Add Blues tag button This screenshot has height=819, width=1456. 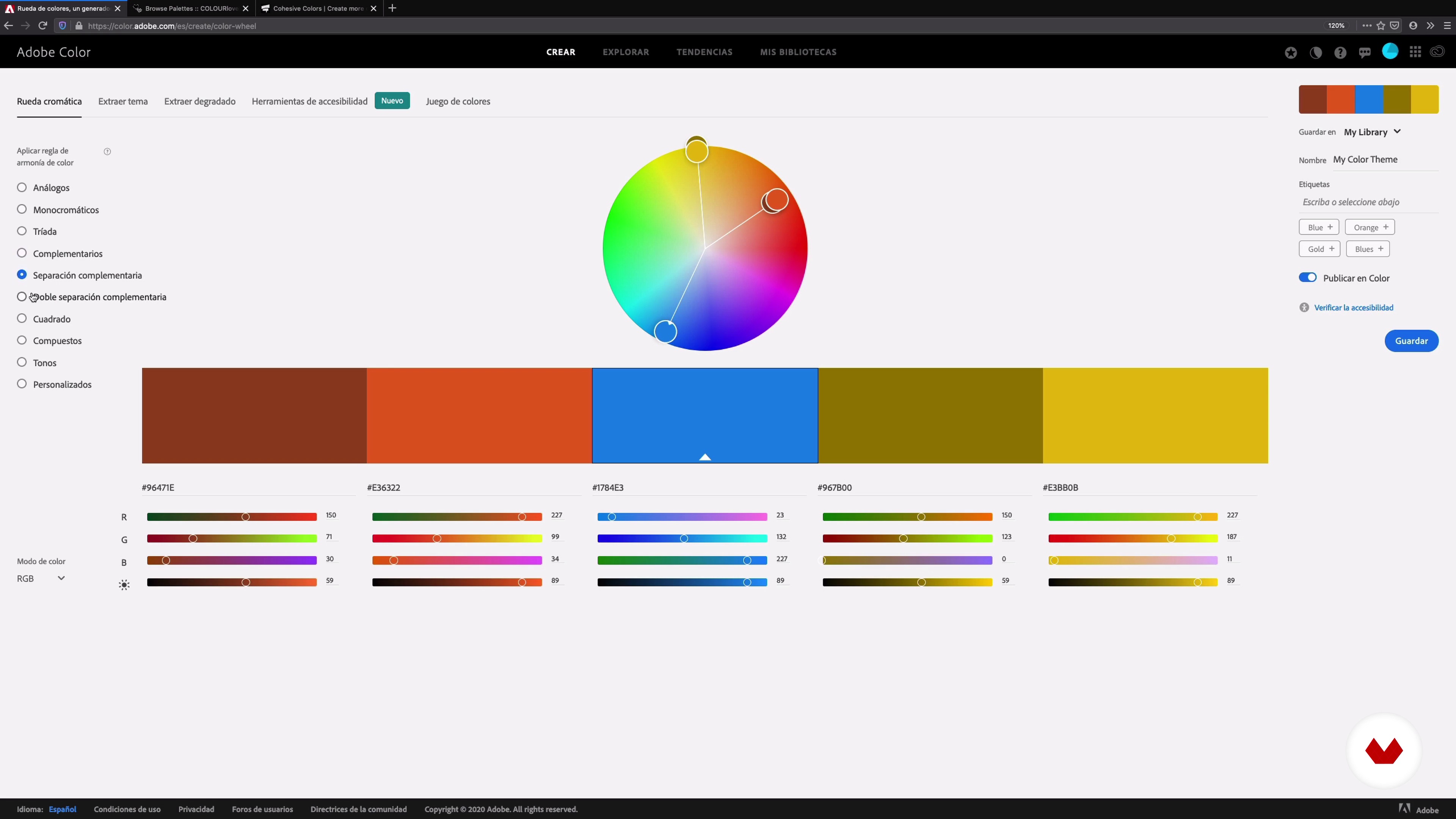coord(1368,249)
